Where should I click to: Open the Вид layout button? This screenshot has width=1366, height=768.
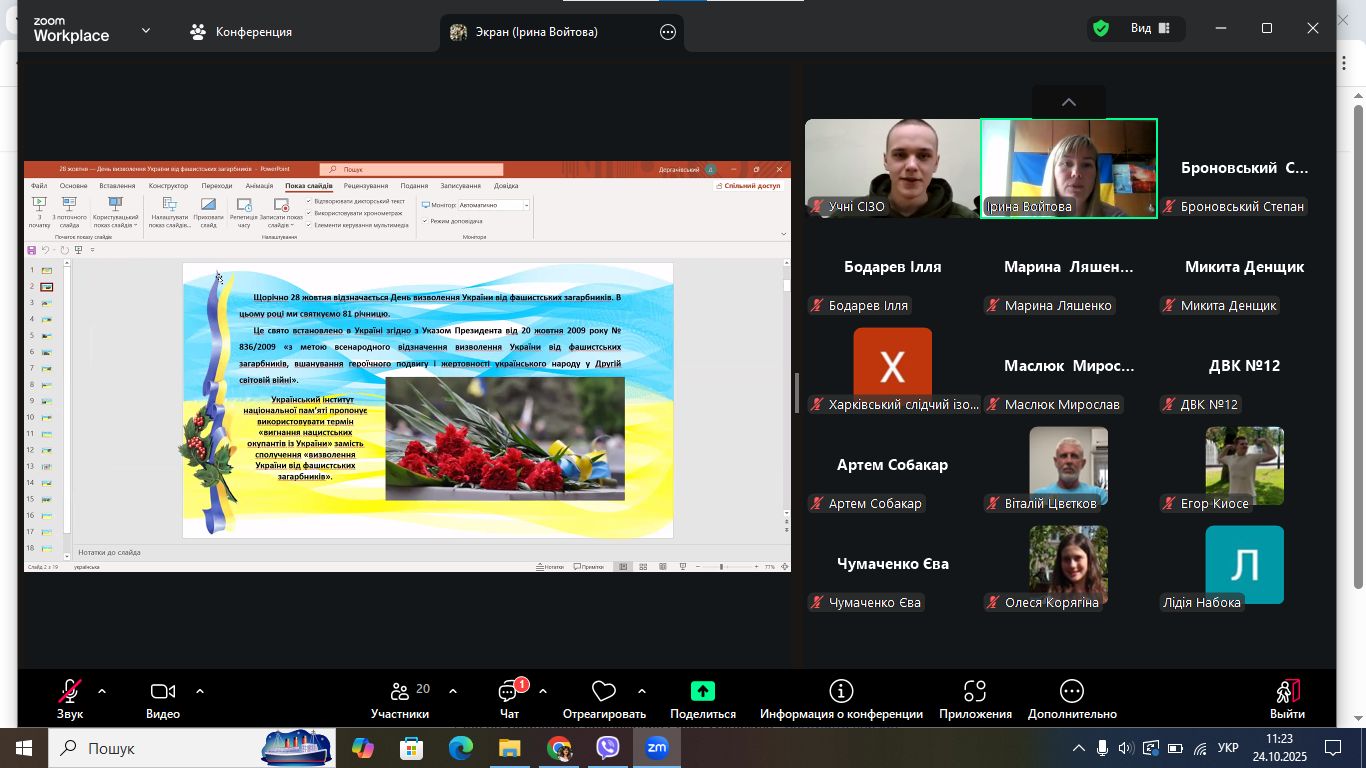(x=1150, y=29)
